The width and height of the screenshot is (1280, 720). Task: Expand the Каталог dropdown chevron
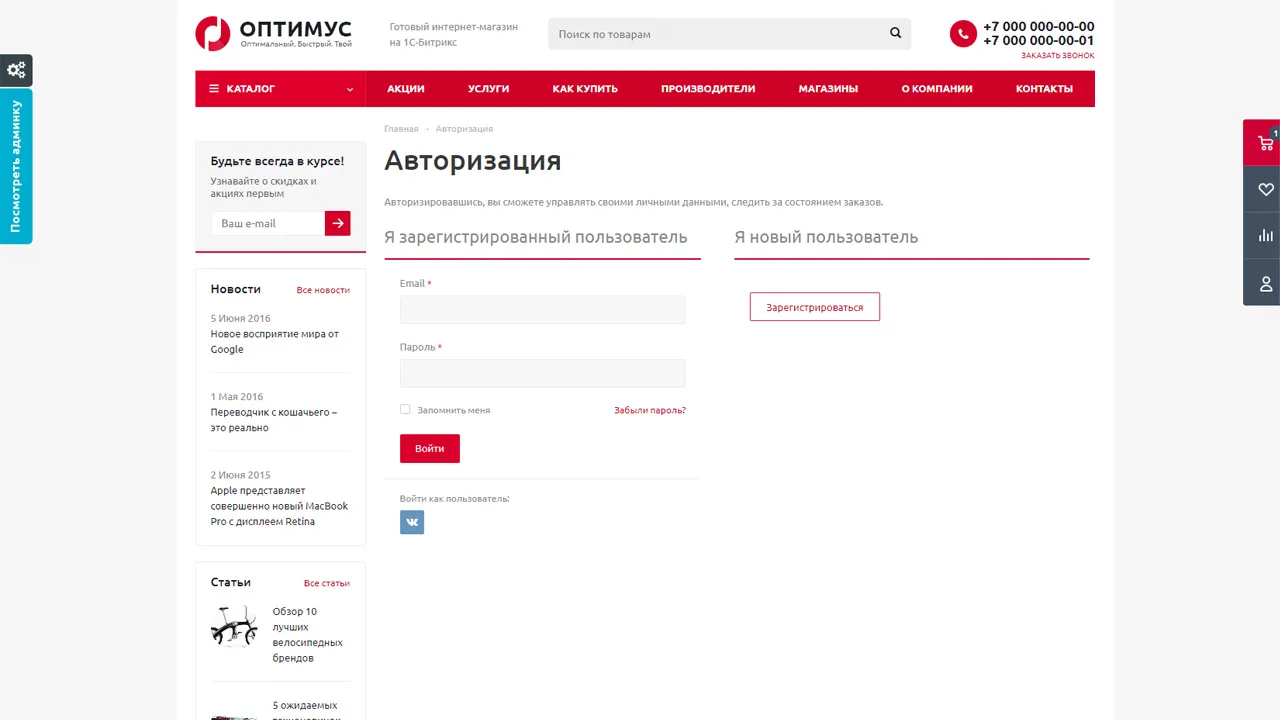[x=350, y=89]
